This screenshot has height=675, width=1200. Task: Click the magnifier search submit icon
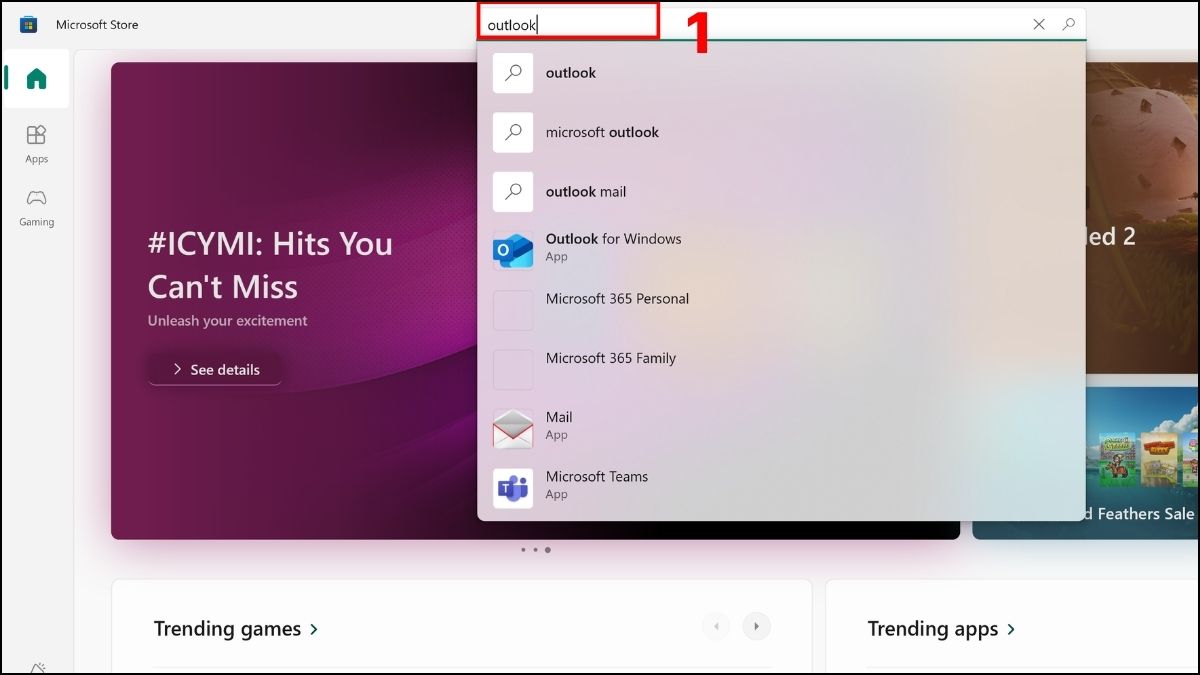point(1068,24)
